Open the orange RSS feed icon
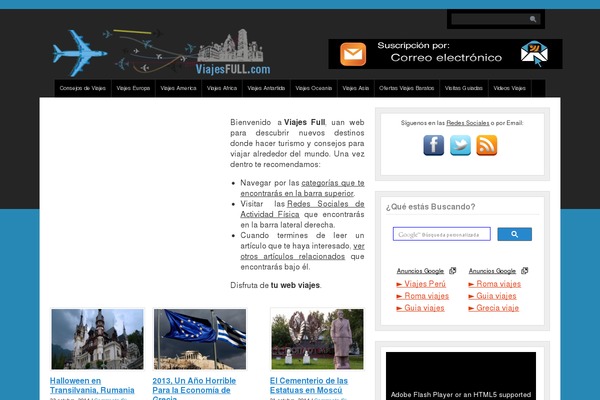 pyautogui.click(x=487, y=145)
